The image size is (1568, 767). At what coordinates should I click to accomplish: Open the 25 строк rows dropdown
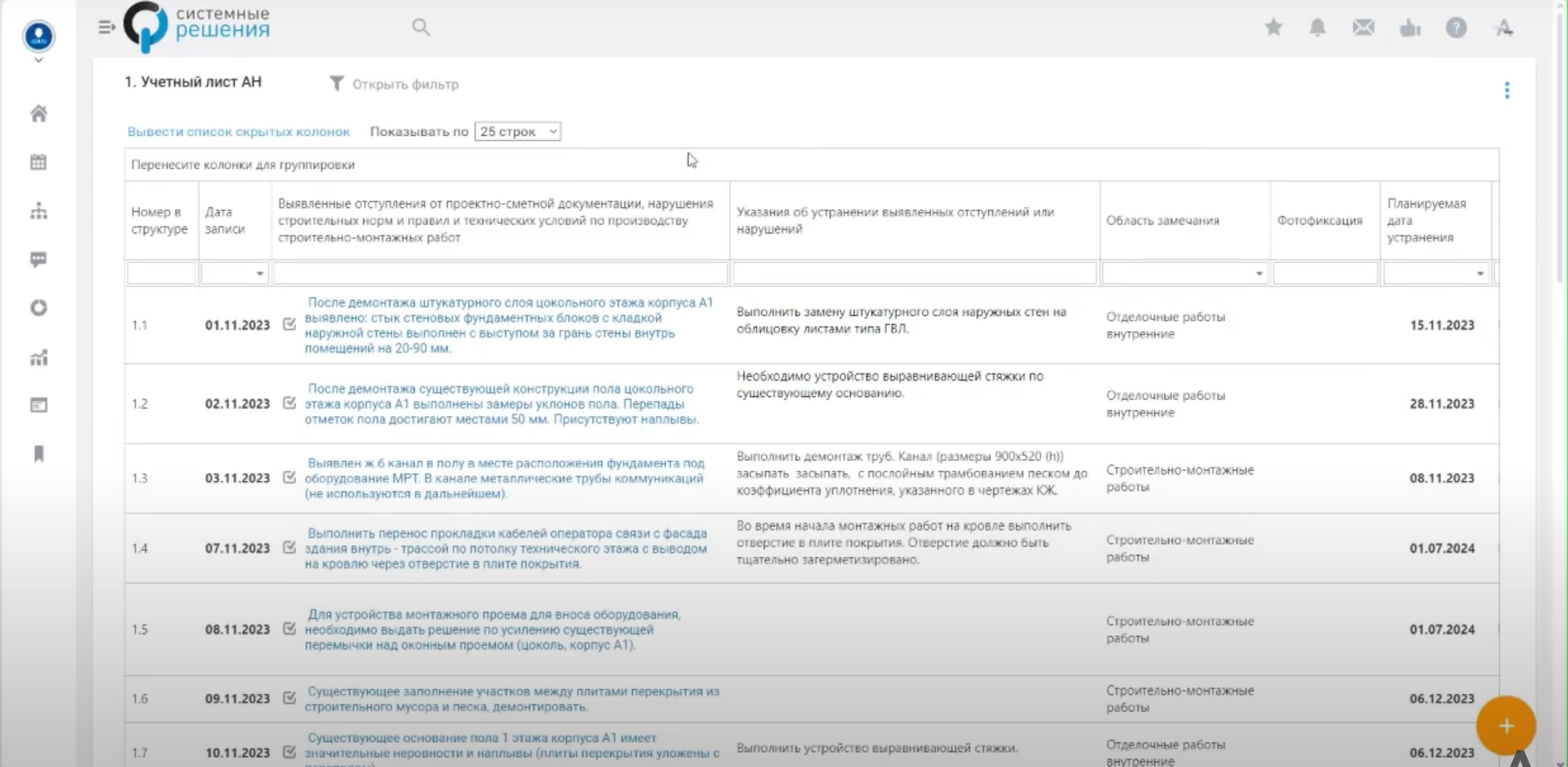coord(517,131)
